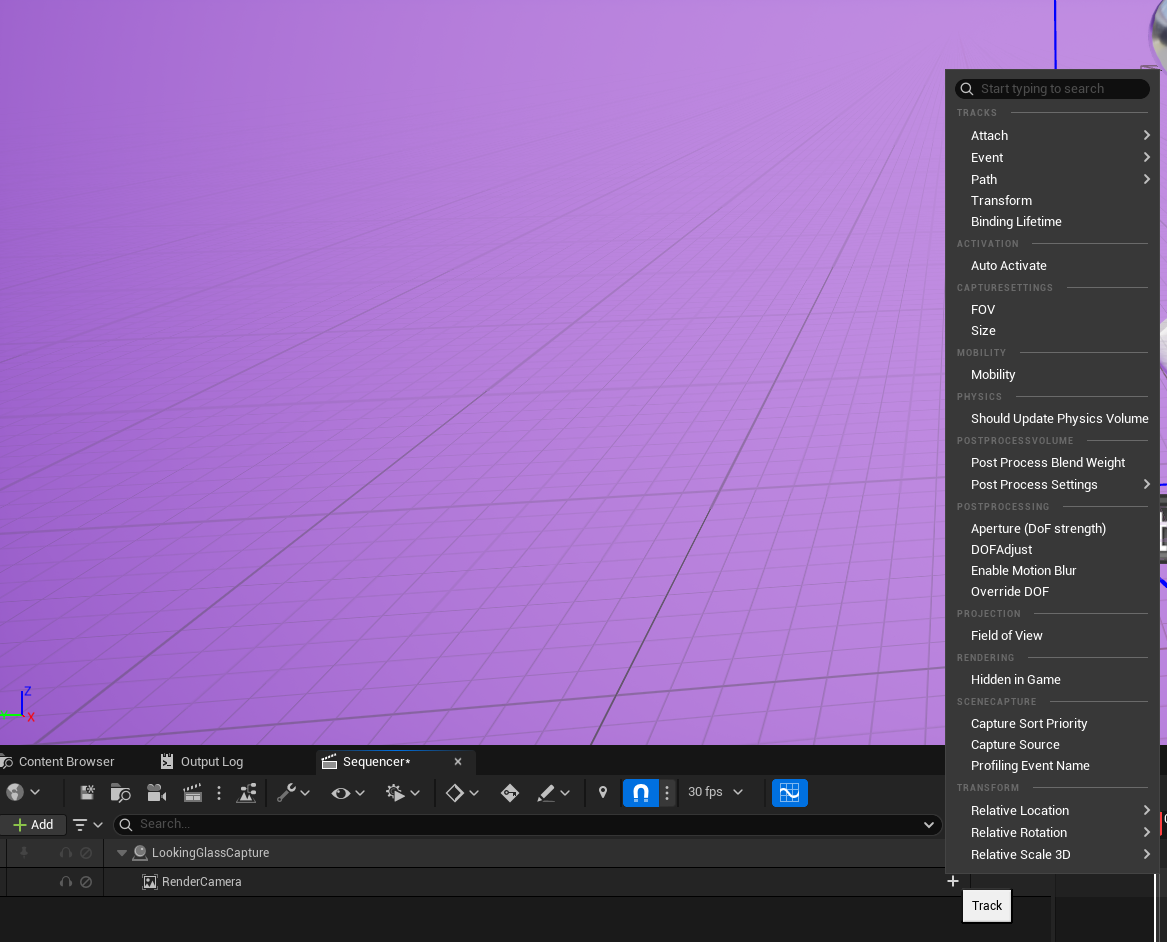Choose Field of View menu entry
Screen dimensions: 1167x942
[x=1006, y=636]
